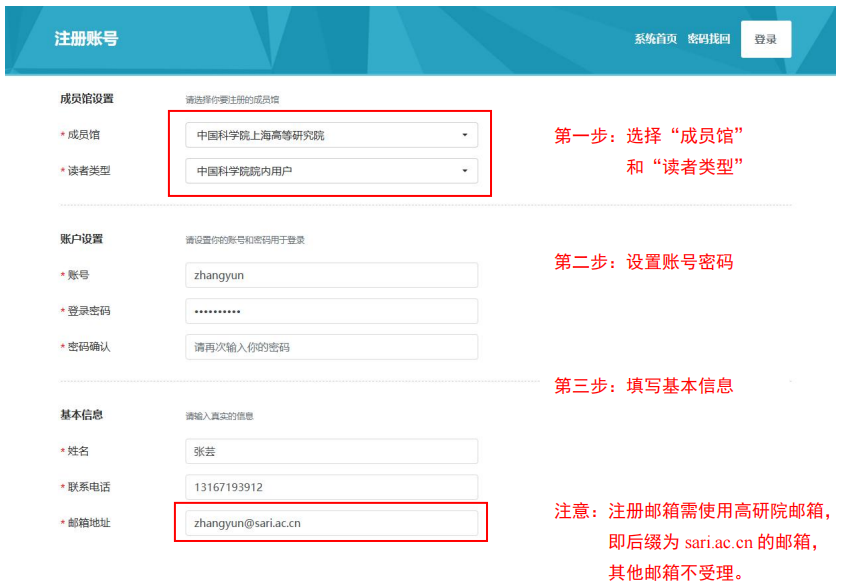Open the 系统首页 link

click(x=655, y=39)
